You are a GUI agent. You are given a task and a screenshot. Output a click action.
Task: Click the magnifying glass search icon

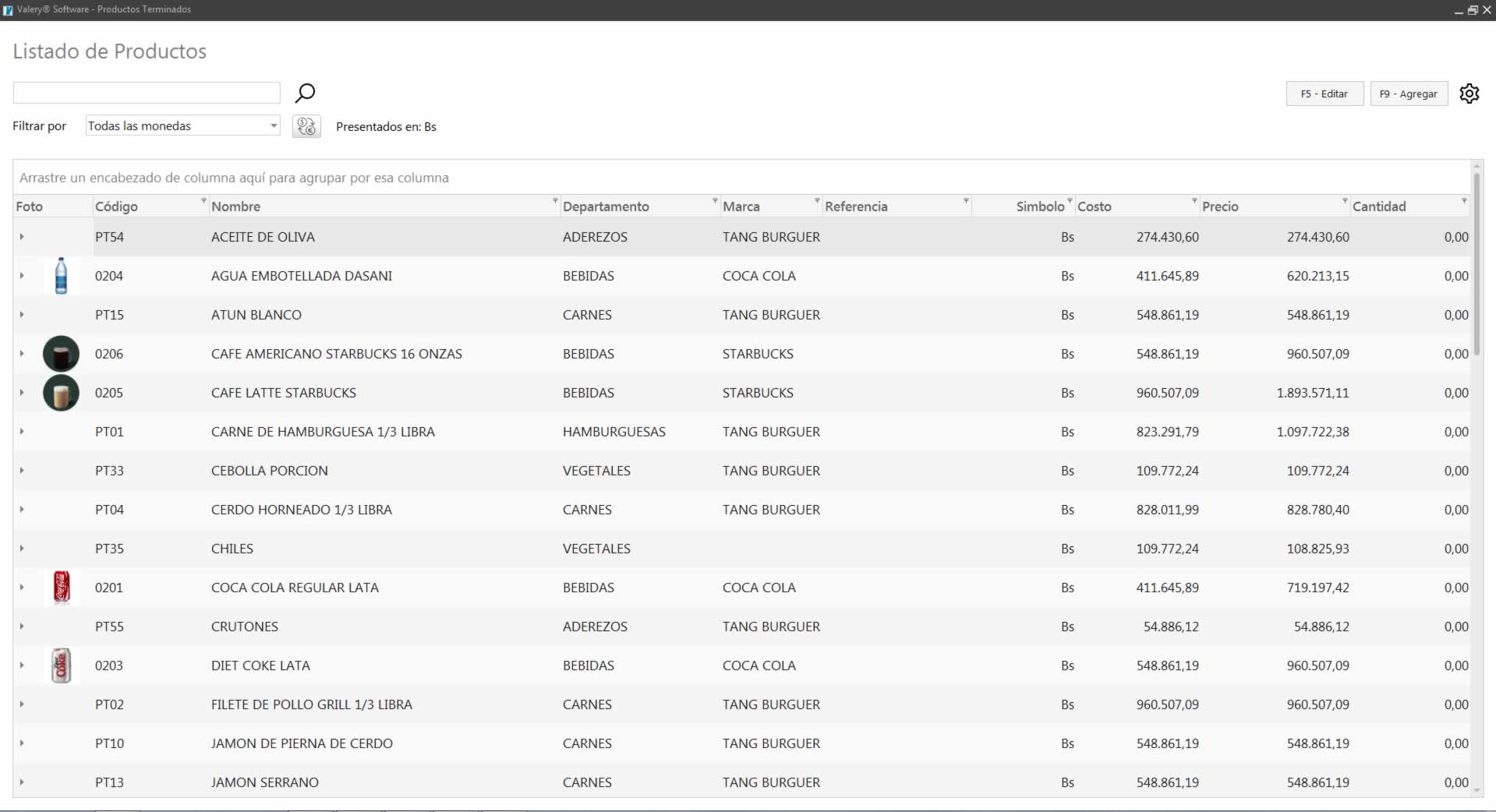pos(305,94)
